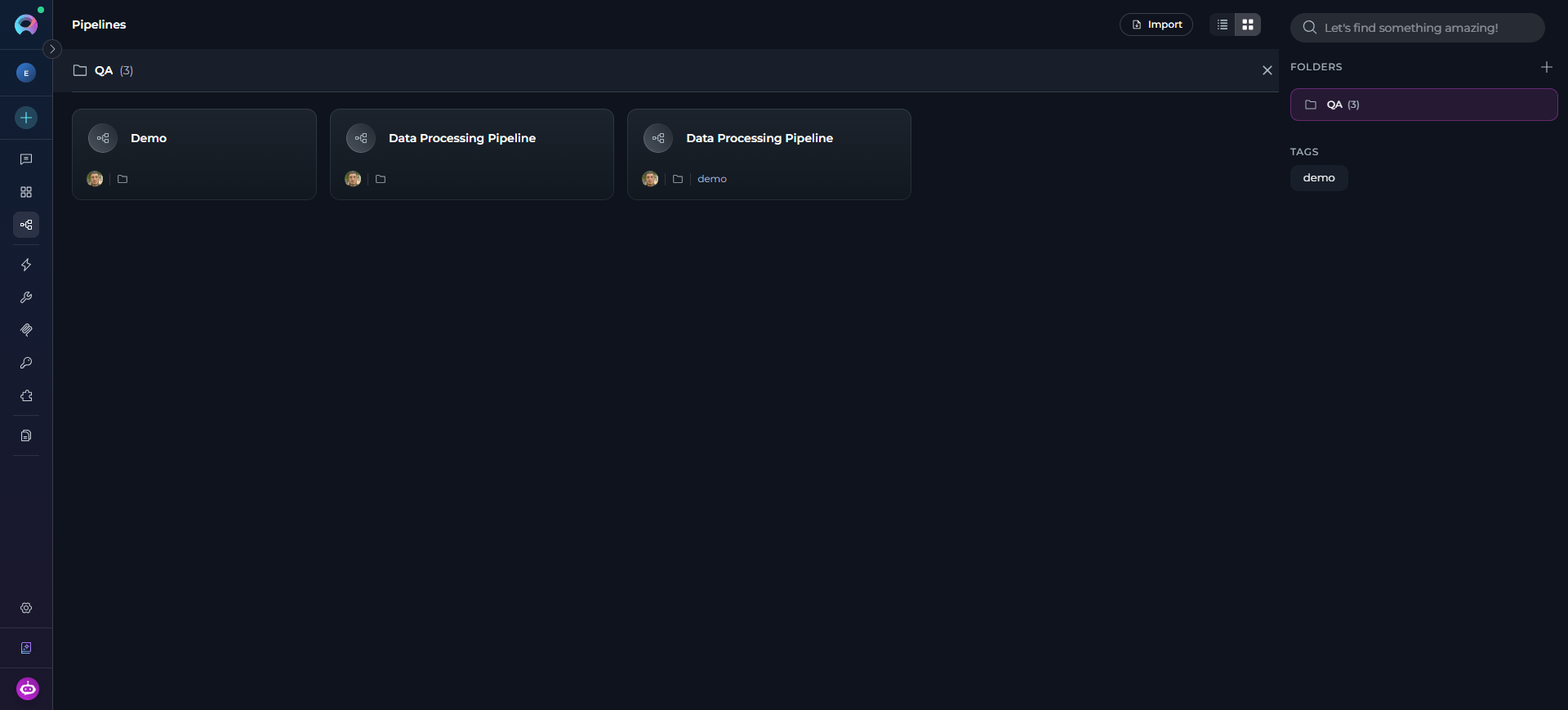The image size is (1568, 710).
Task: Click the search magnifier icon
Action: (x=1309, y=28)
